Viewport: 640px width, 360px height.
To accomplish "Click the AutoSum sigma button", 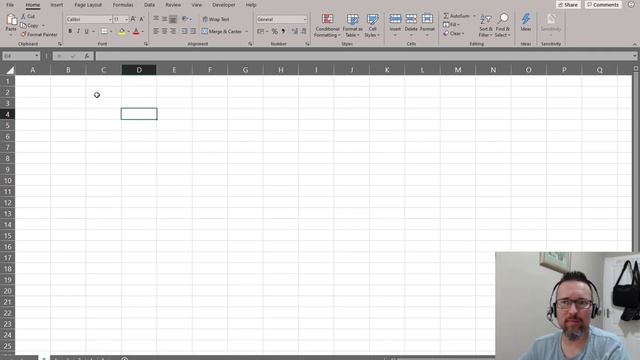I will pyautogui.click(x=456, y=16).
